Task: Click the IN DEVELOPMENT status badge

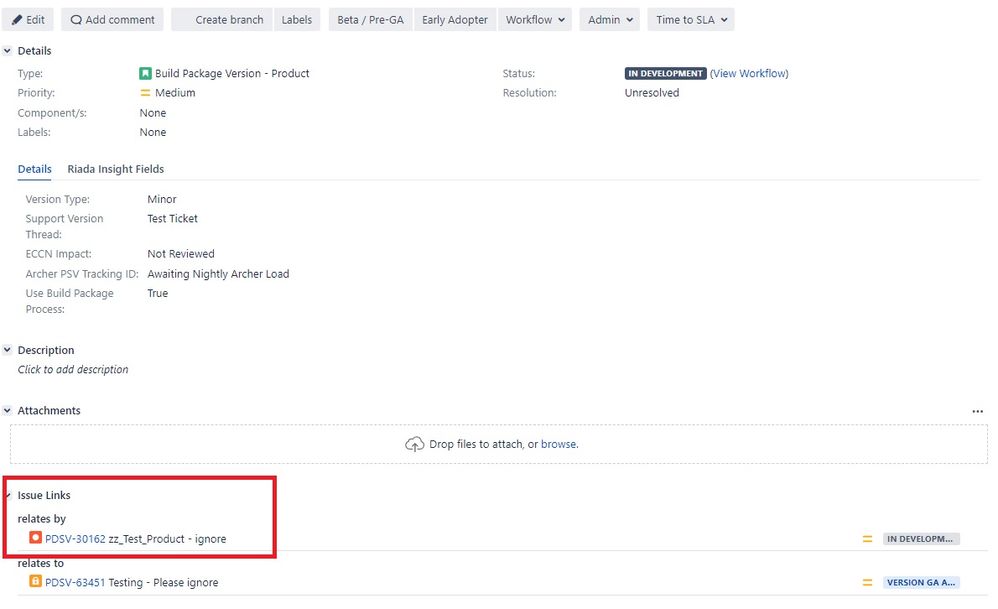Action: pos(665,74)
